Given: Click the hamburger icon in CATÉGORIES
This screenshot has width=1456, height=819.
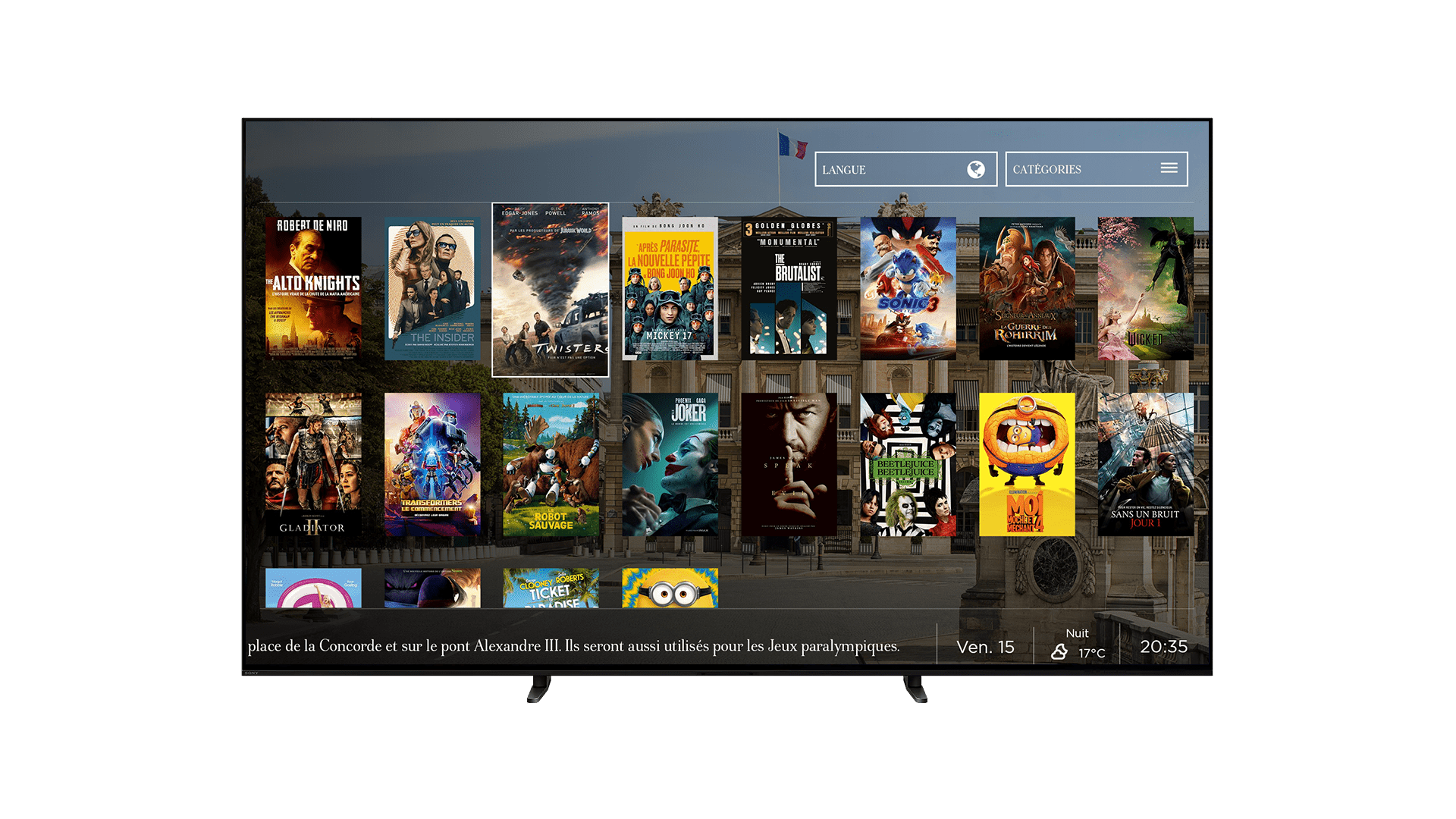Looking at the screenshot, I should click(x=1169, y=168).
